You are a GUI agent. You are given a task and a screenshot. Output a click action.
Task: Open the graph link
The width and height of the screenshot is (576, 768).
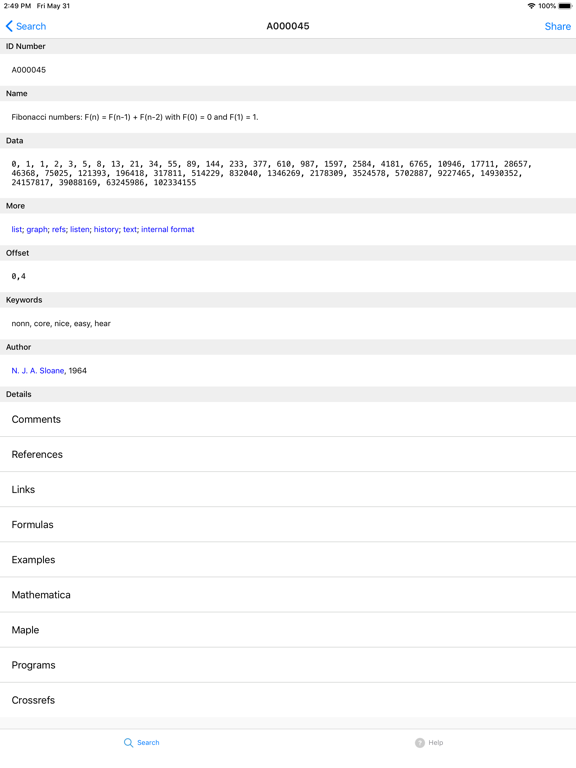click(x=37, y=229)
